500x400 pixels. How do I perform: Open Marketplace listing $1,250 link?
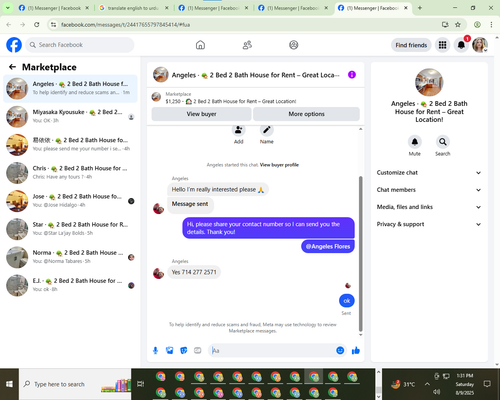(231, 101)
